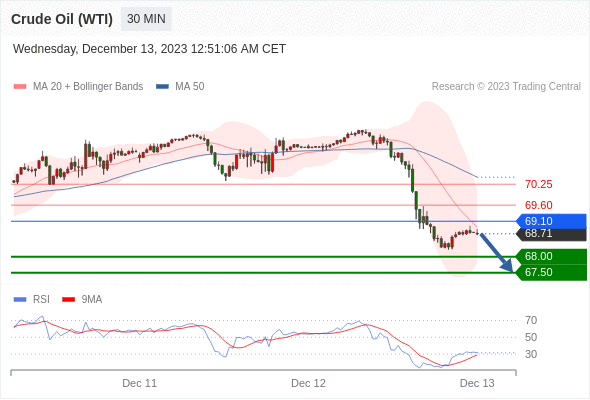
Task: Click the MA 20 + Bollinger Bands label
Action: pyautogui.click(x=88, y=87)
